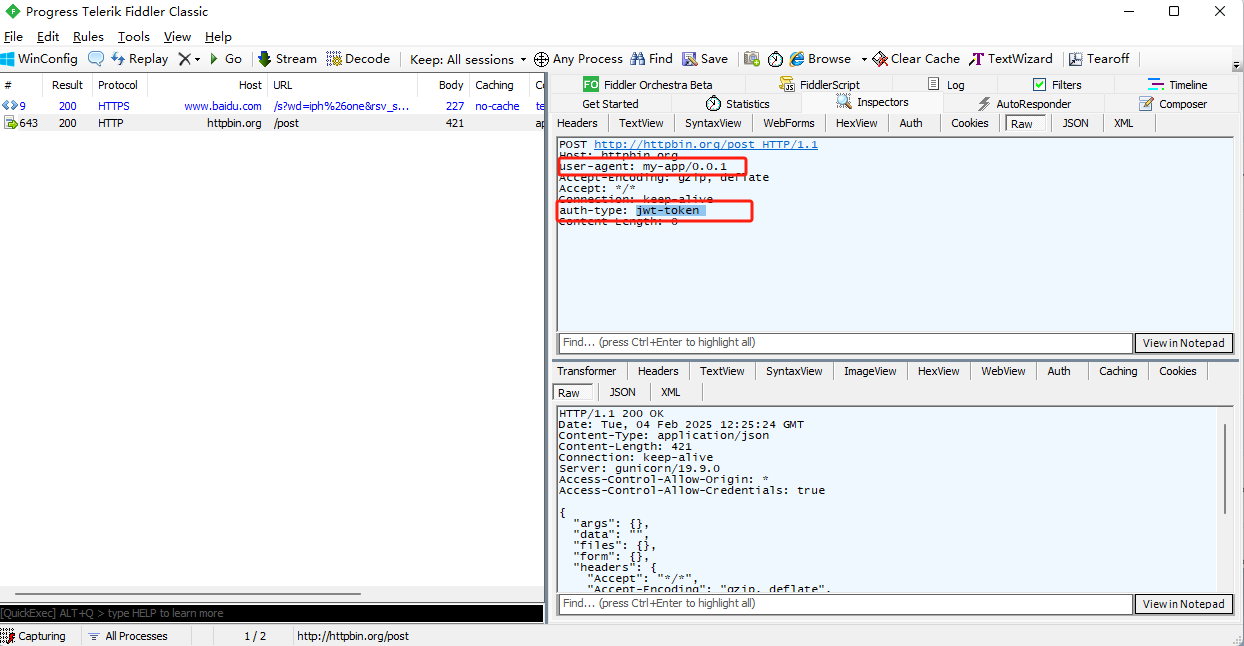Select request Headers inspector tab
Image resolution: width=1244 pixels, height=646 pixels.
(x=577, y=123)
